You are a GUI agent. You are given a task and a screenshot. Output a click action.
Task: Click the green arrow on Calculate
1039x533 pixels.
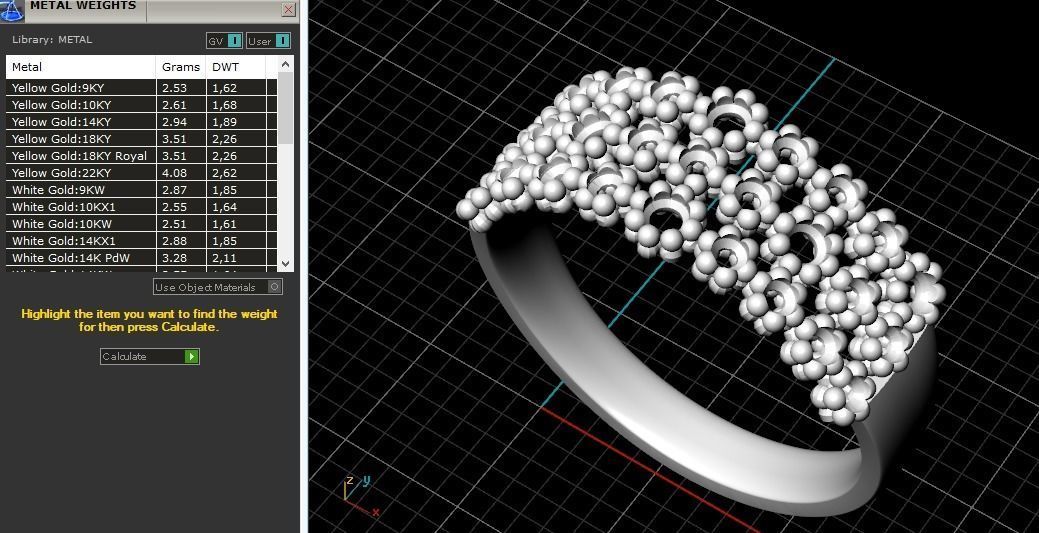click(191, 357)
